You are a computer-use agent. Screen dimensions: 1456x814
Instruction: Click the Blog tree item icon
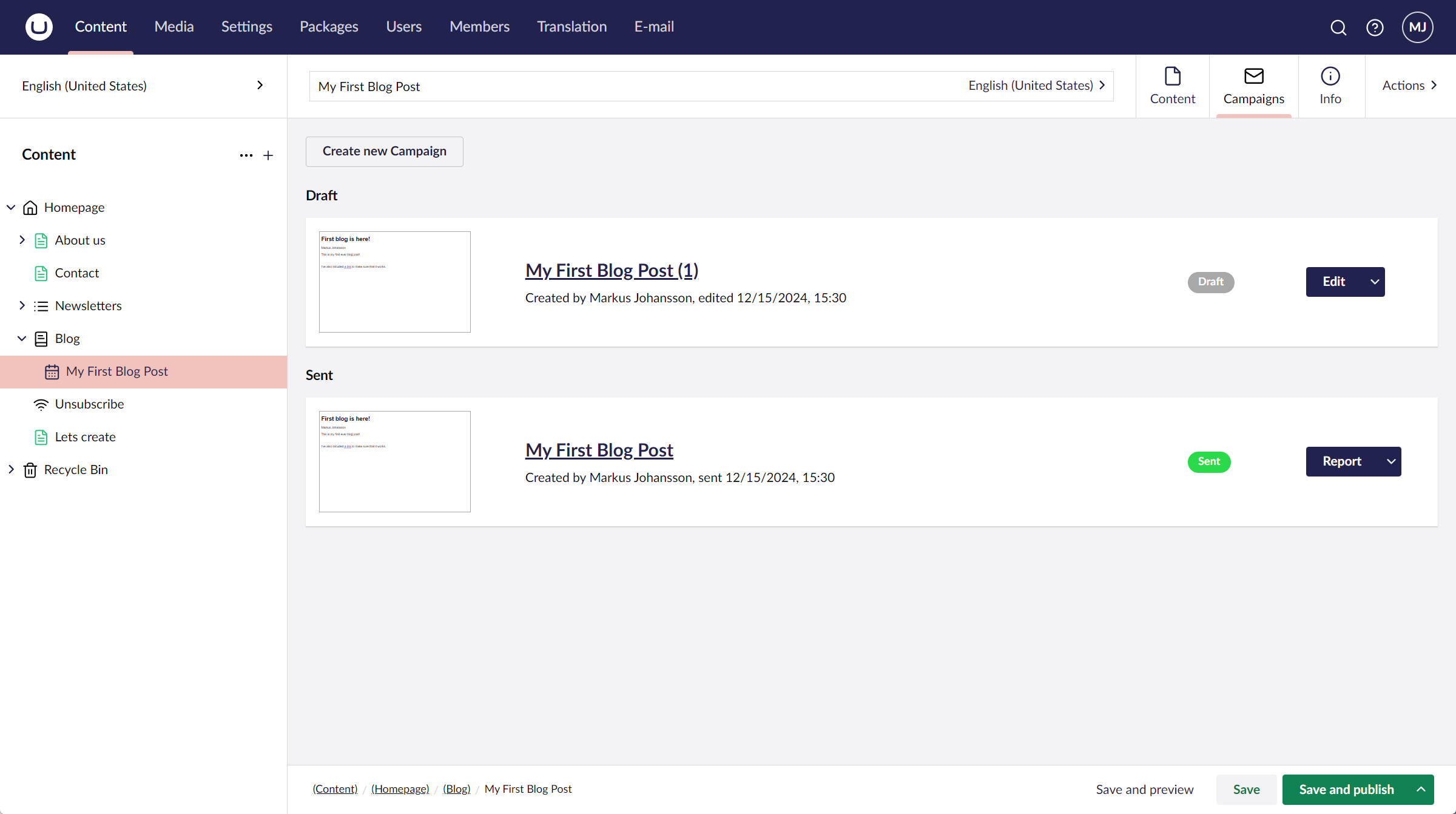[40, 338]
